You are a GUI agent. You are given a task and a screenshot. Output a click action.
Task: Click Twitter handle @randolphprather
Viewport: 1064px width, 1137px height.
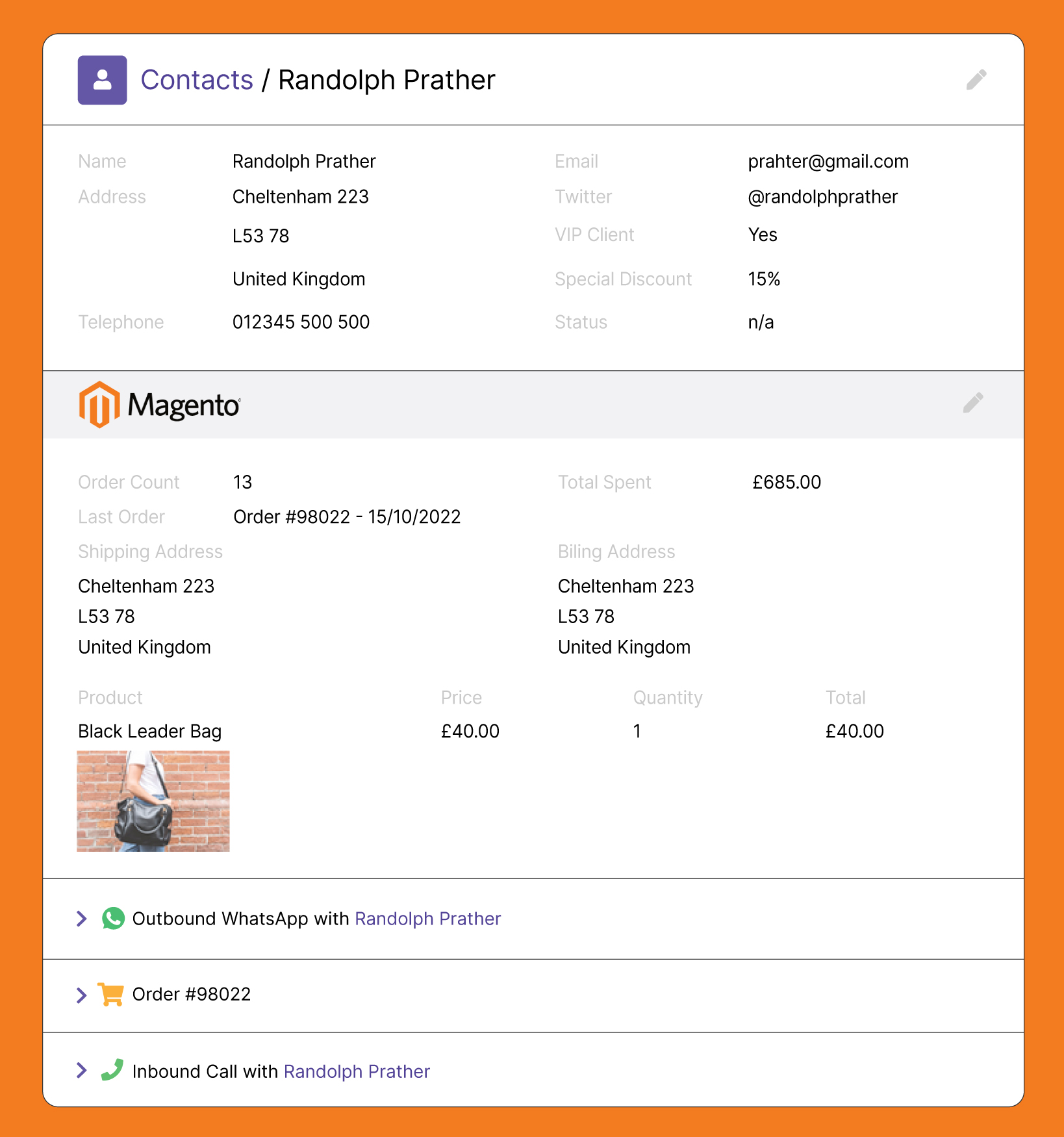point(822,197)
